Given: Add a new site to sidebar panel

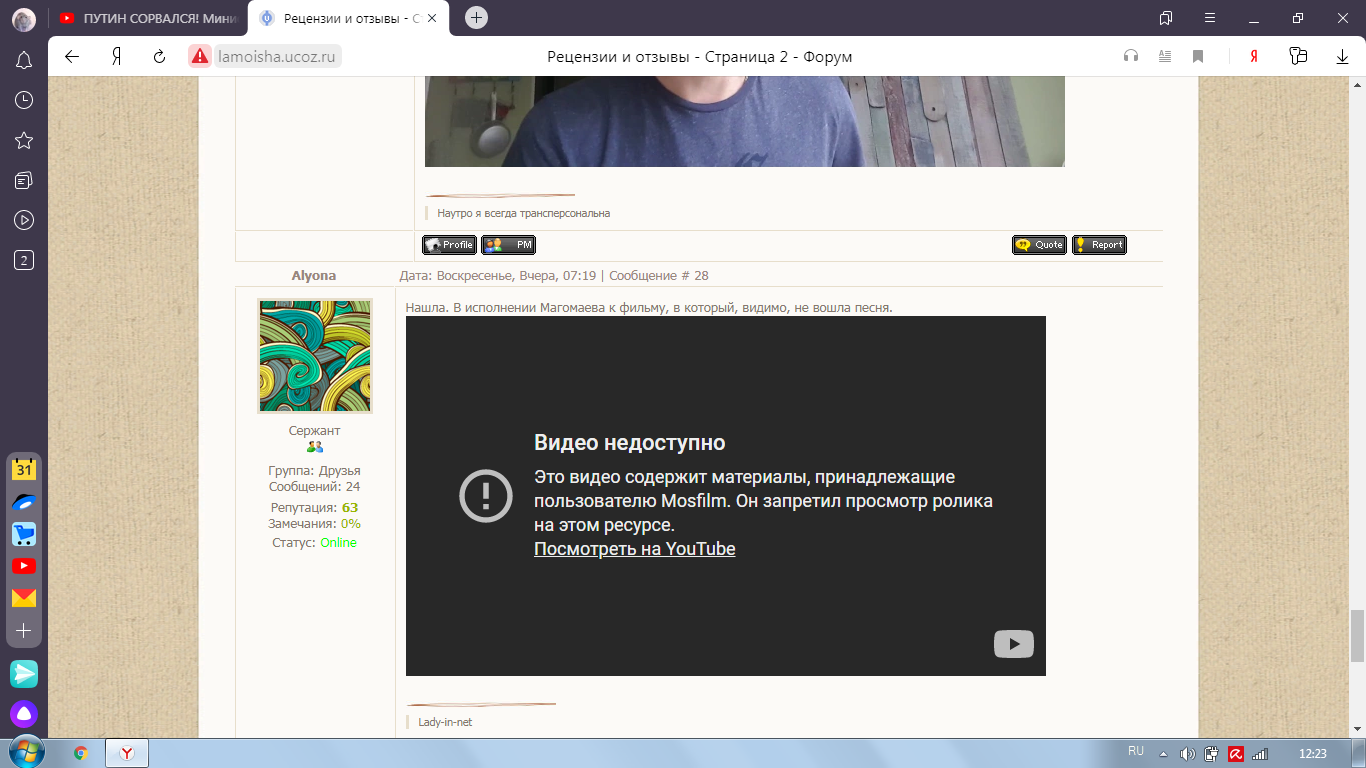Looking at the screenshot, I should pos(24,631).
